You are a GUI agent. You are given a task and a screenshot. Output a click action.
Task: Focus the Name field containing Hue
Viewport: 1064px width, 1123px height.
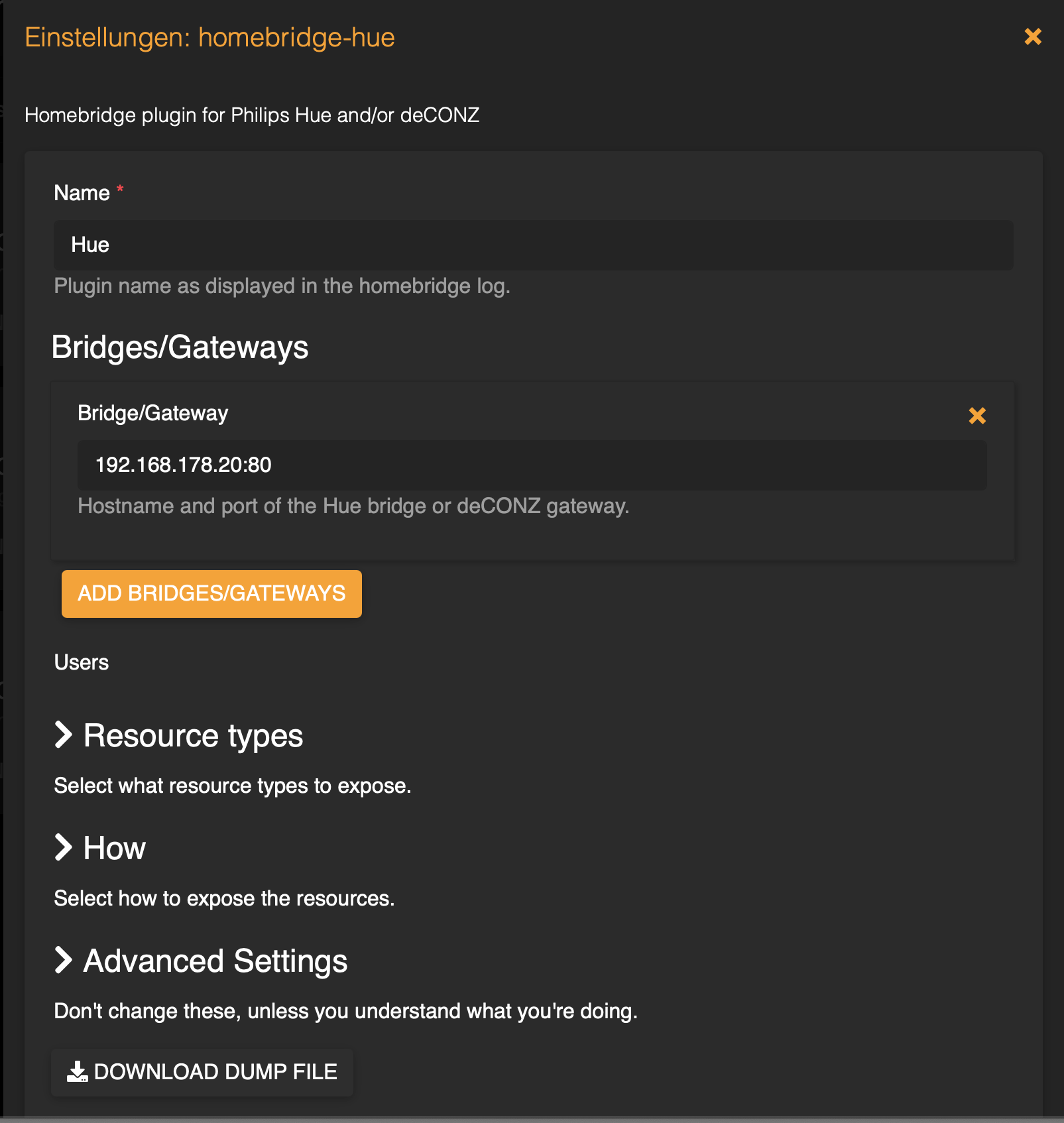point(533,245)
